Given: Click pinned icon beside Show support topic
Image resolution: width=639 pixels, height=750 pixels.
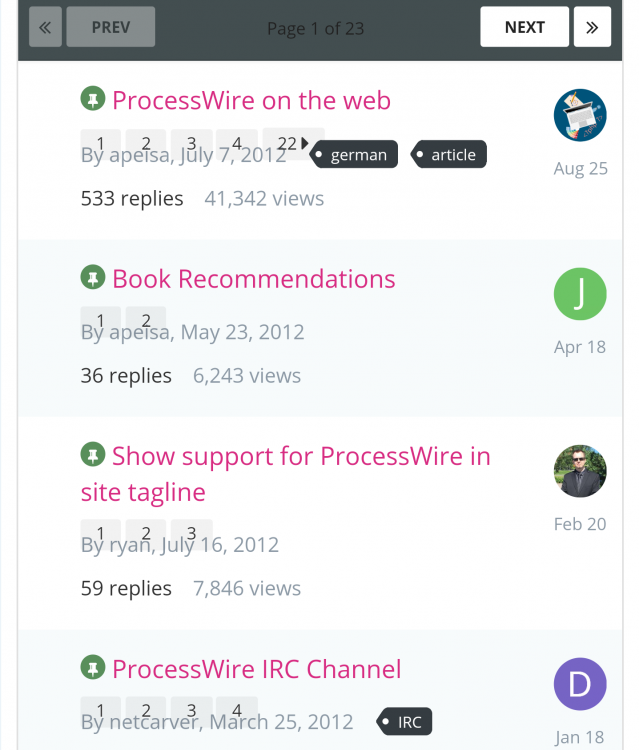Looking at the screenshot, I should tap(93, 455).
